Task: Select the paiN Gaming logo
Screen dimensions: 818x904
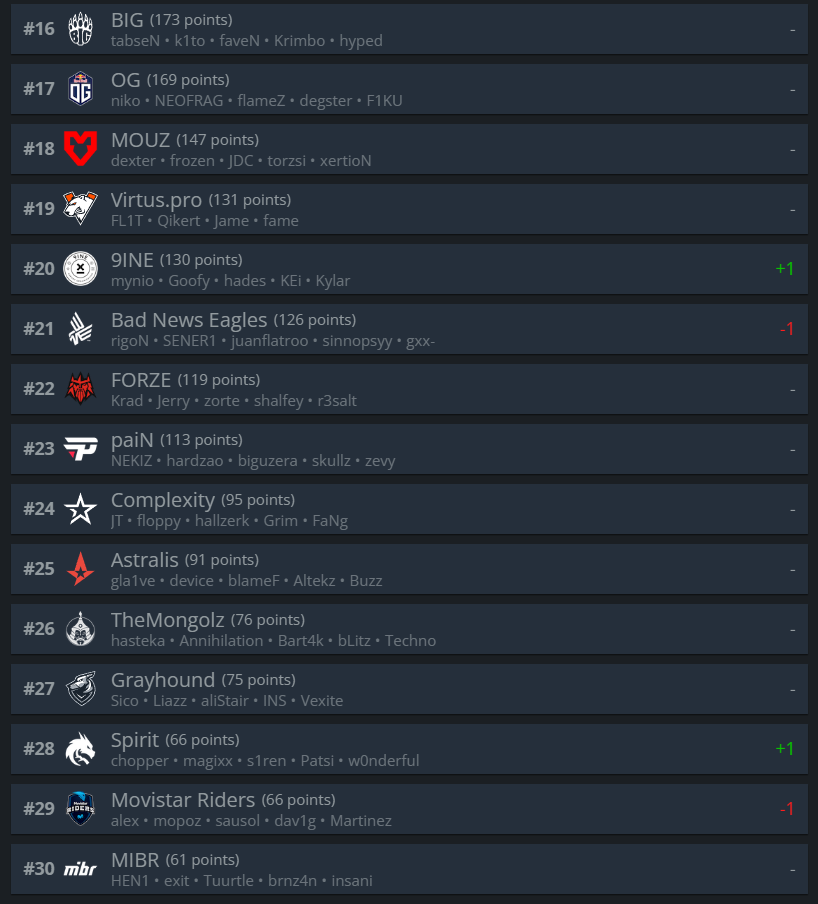Action: [x=80, y=449]
